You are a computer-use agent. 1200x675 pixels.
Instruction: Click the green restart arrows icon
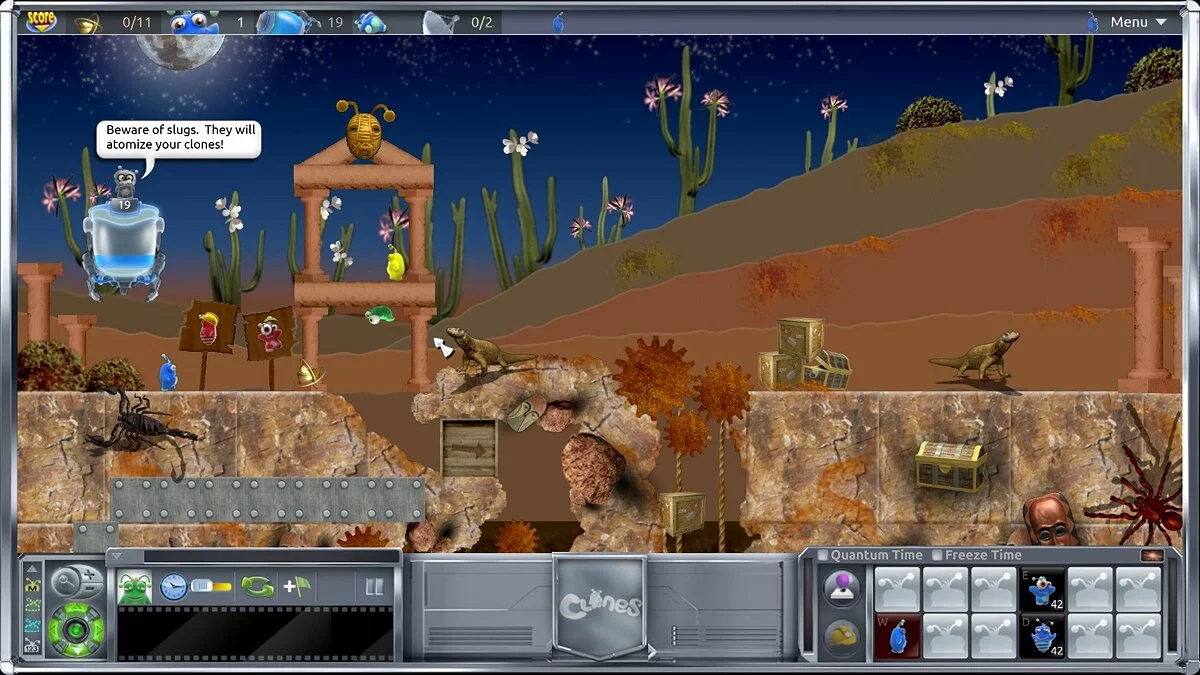pos(257,587)
